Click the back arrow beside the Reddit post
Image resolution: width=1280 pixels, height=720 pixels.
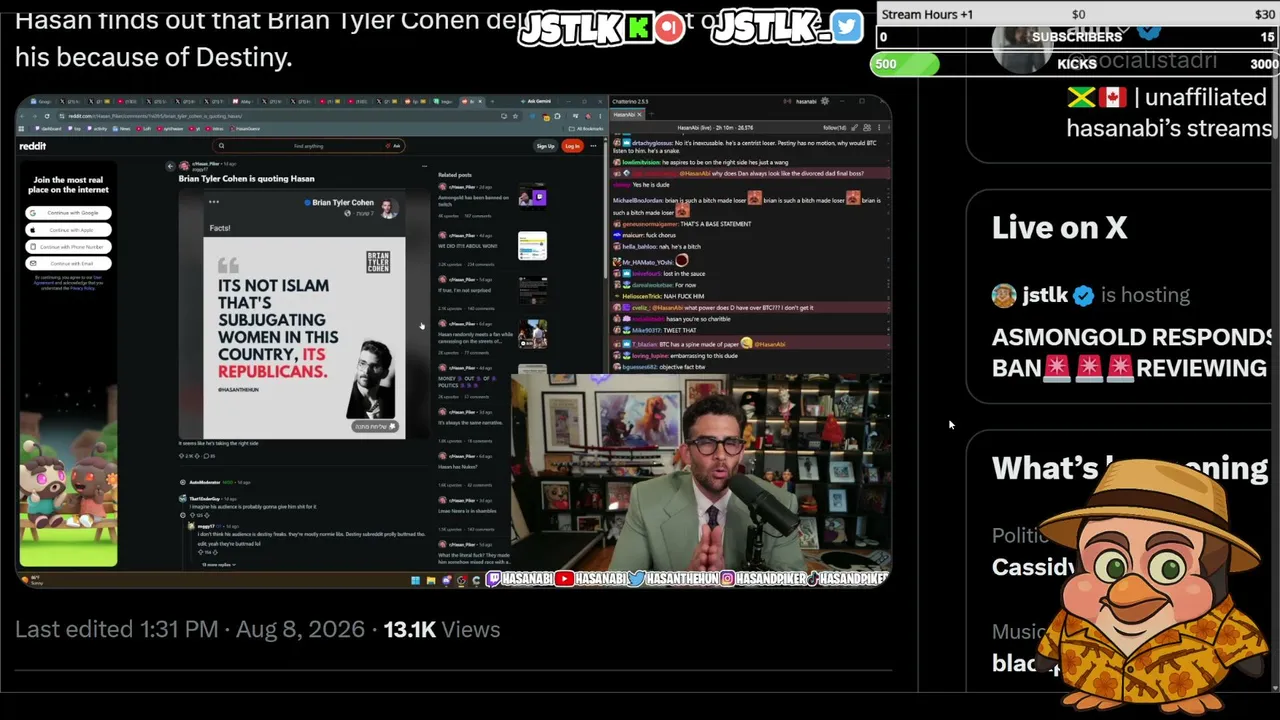pyautogui.click(x=170, y=166)
